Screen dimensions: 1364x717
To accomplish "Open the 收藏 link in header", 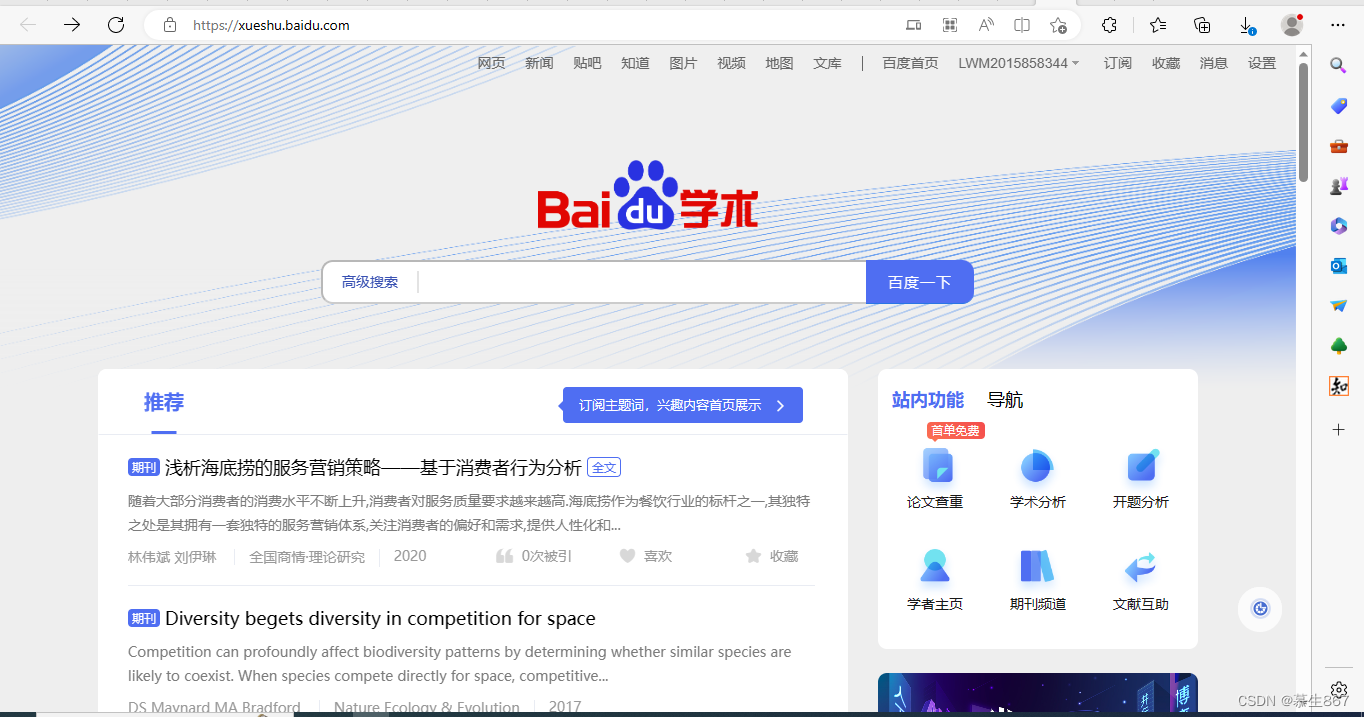I will [x=1166, y=63].
